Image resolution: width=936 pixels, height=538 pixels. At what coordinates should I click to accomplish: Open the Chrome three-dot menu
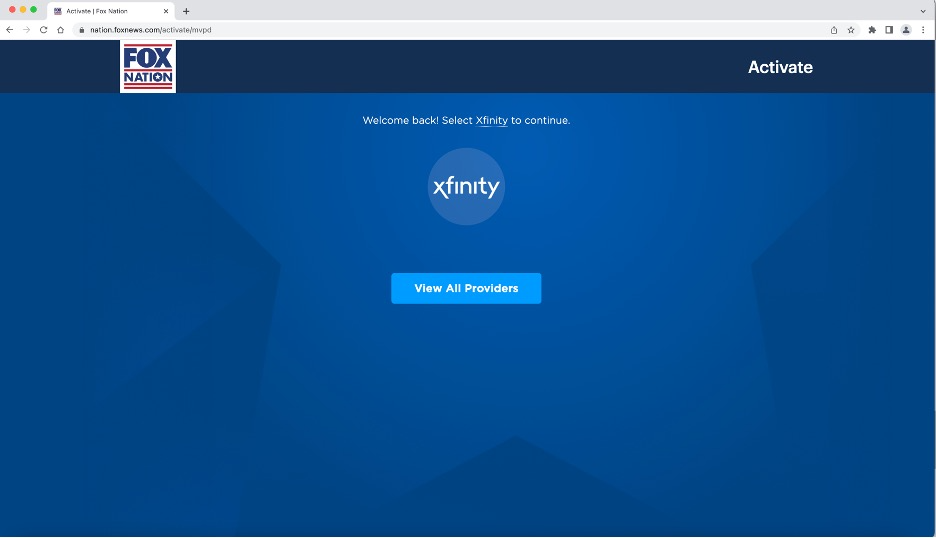click(923, 30)
